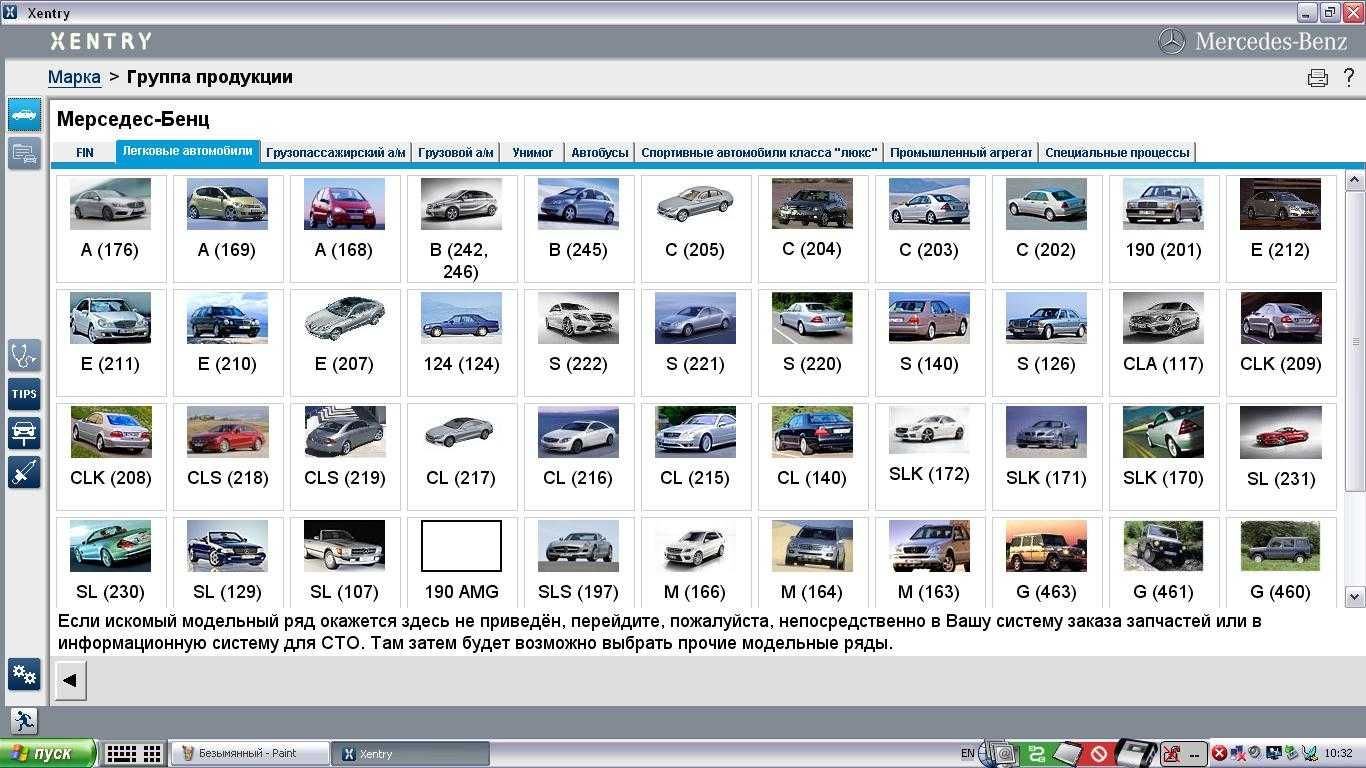
Task: Click the red prohibition tray icon
Action: click(x=1099, y=753)
